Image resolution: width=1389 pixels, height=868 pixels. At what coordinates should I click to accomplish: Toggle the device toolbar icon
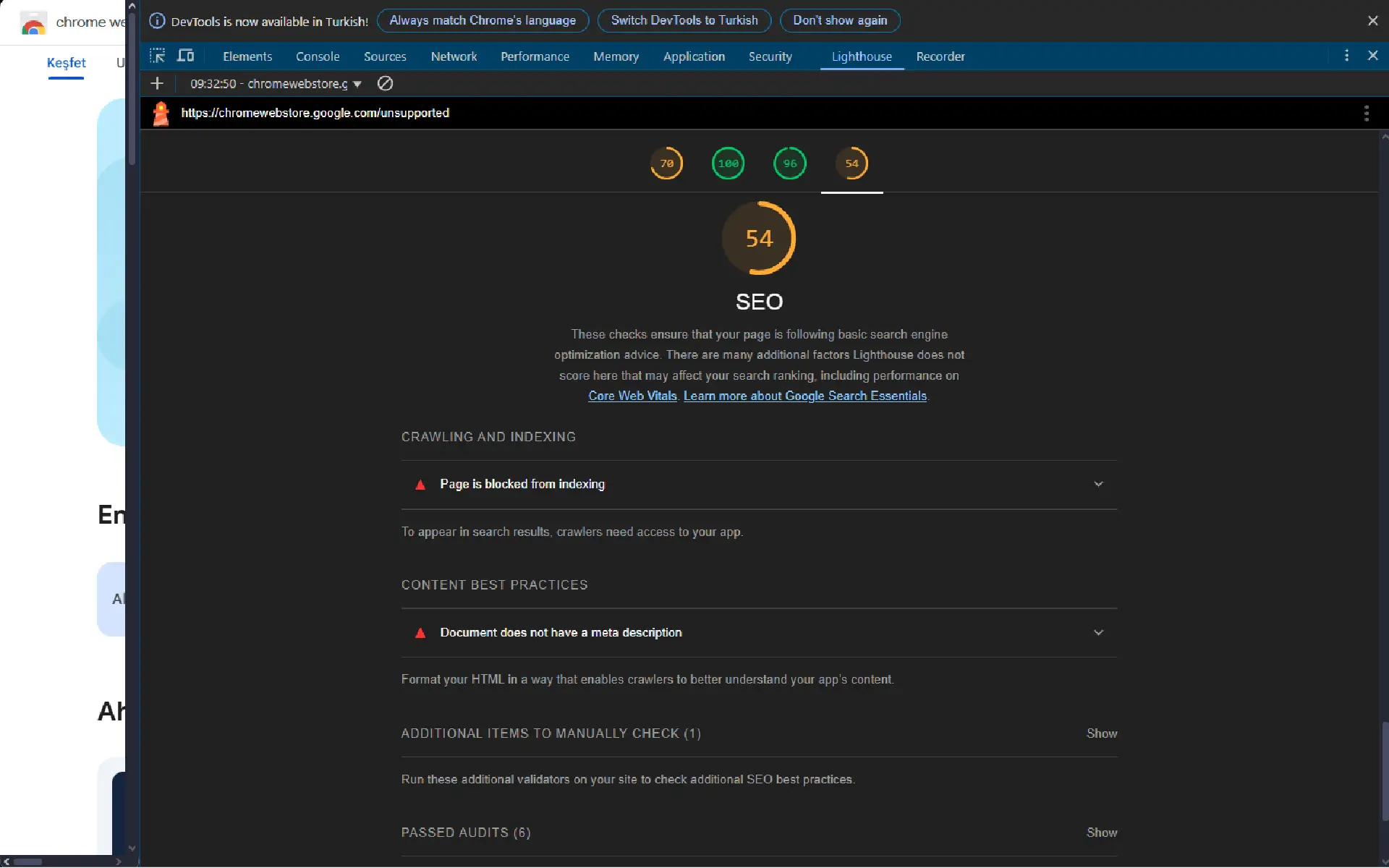pos(186,56)
